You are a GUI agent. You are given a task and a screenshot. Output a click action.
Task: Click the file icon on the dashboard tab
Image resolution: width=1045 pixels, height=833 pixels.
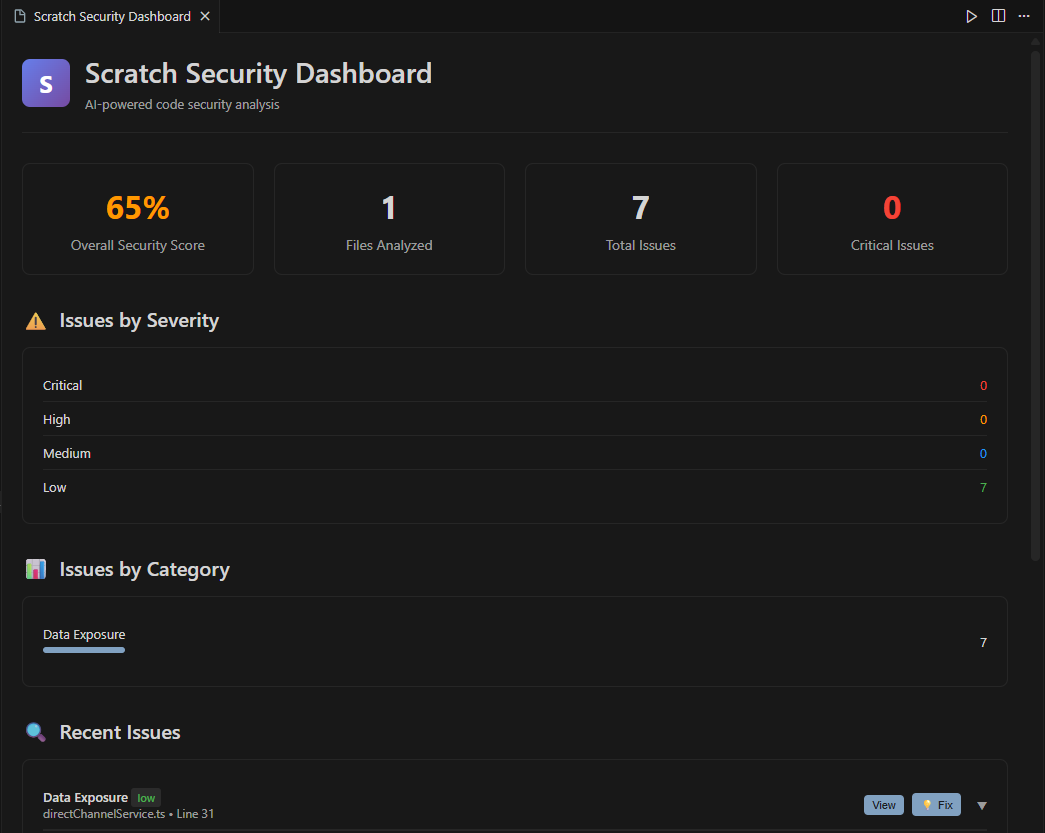coord(20,16)
